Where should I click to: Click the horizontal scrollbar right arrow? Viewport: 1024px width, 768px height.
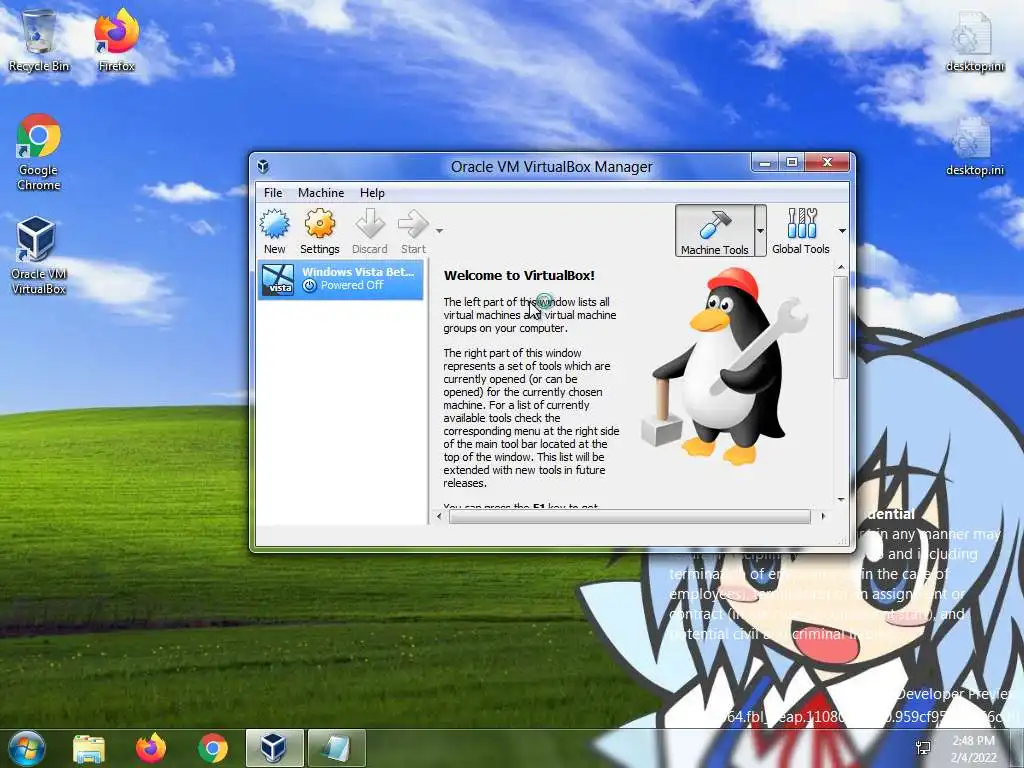823,516
